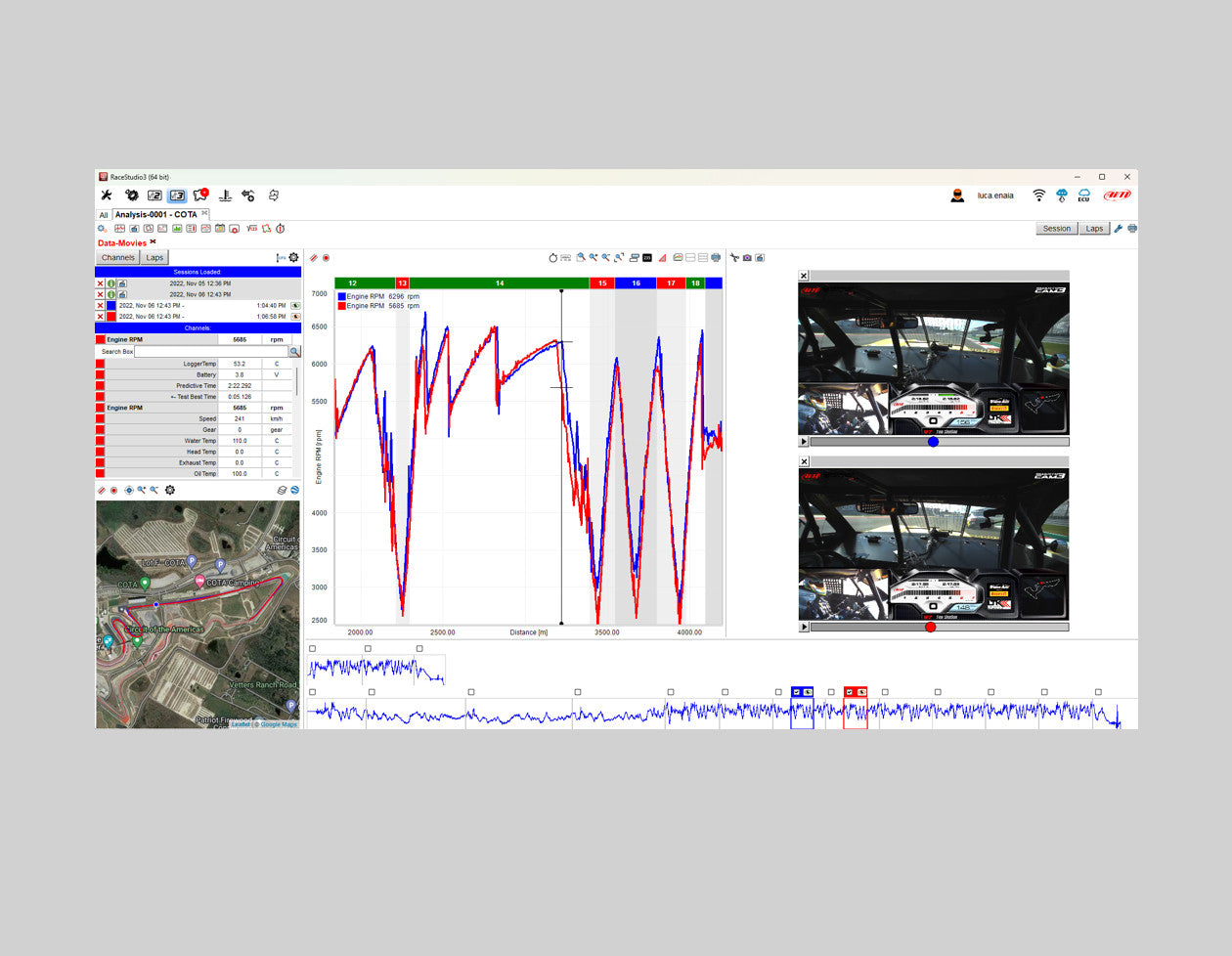Open settings gear beside the Laps button
This screenshot has height=956, width=1232.
click(293, 258)
